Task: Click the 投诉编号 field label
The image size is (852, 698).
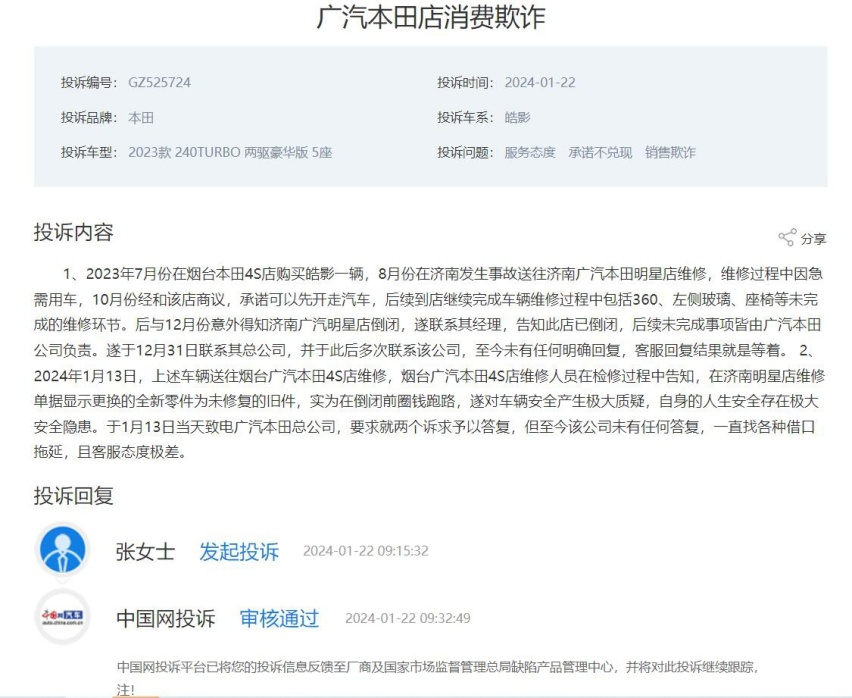Action: tap(89, 83)
